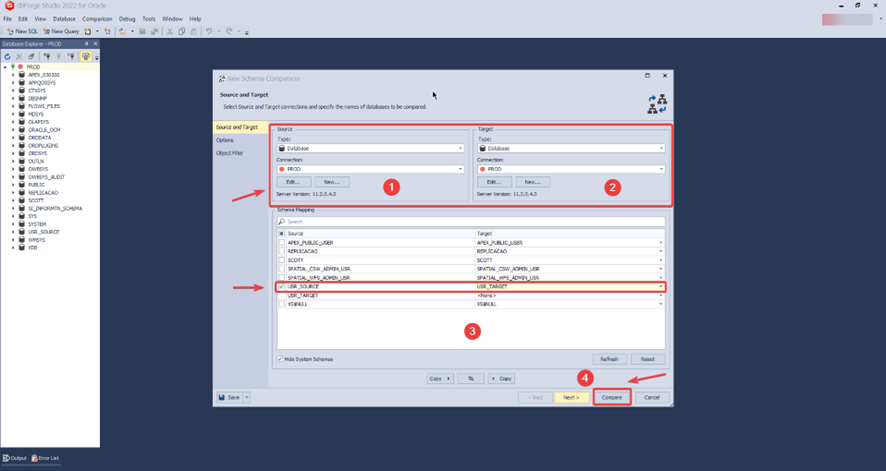Switch to the Options tab
The height and width of the screenshot is (471, 886).
click(225, 140)
